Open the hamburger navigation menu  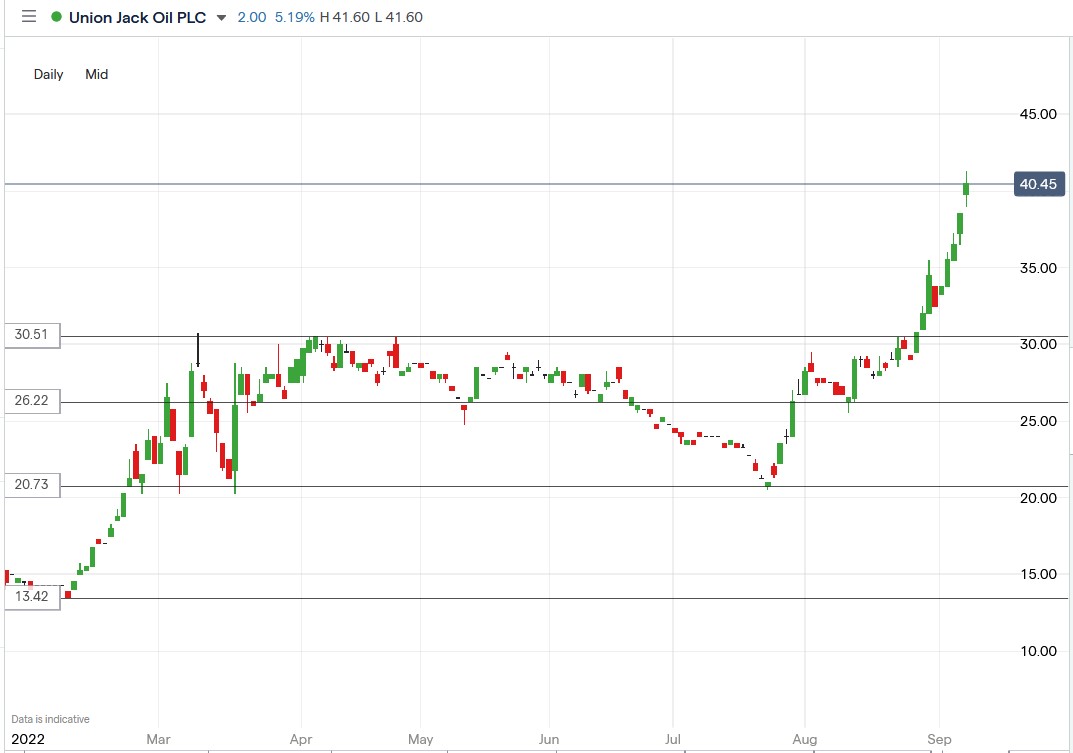[28, 16]
